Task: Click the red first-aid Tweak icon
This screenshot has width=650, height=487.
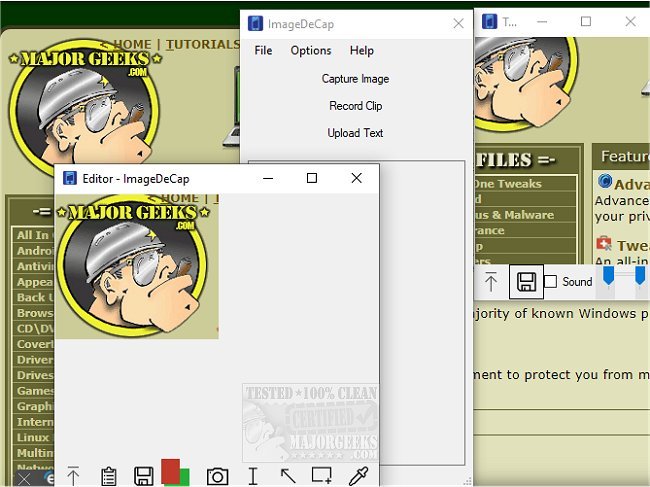Action: tap(604, 244)
